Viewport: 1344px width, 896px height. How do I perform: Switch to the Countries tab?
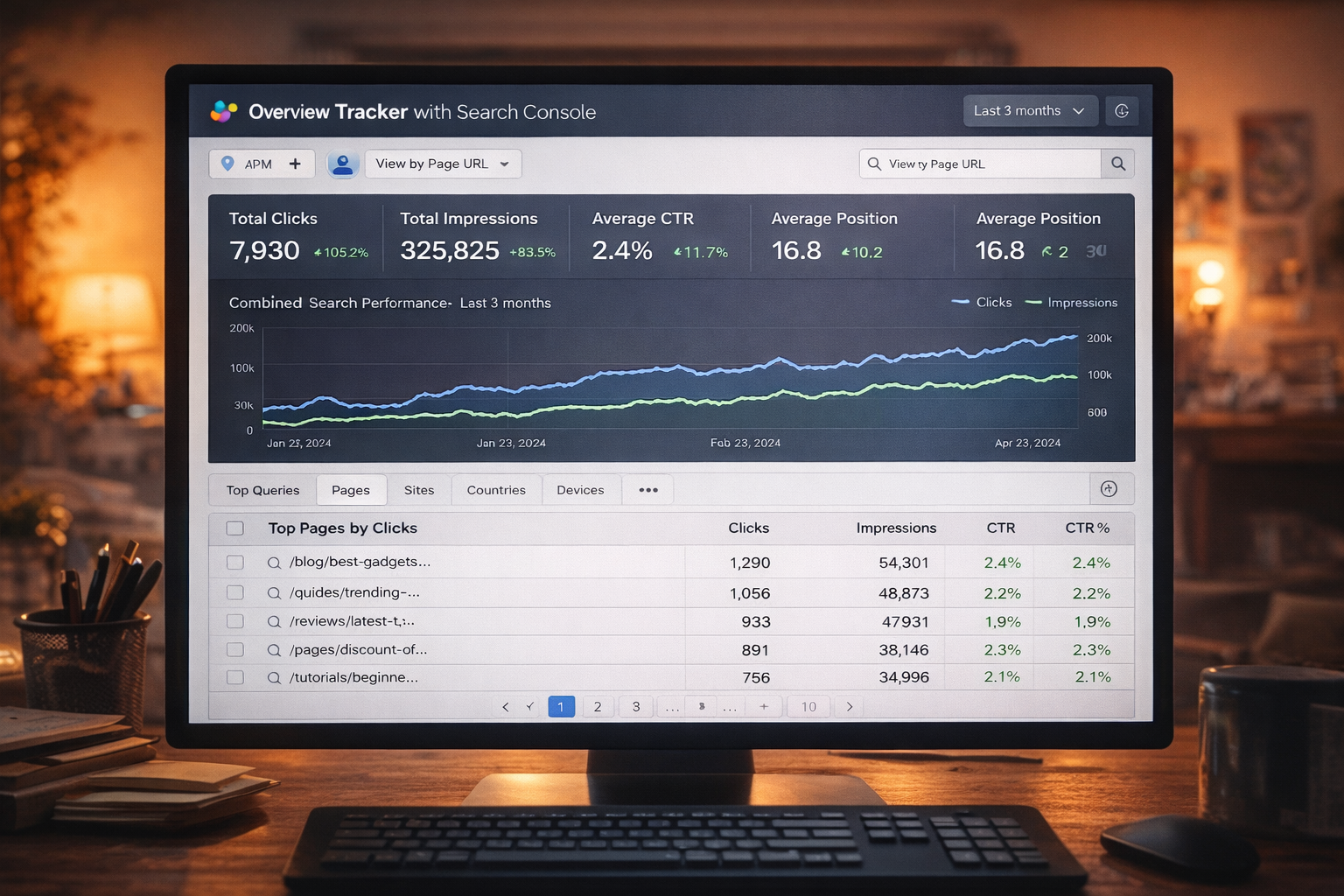point(496,490)
